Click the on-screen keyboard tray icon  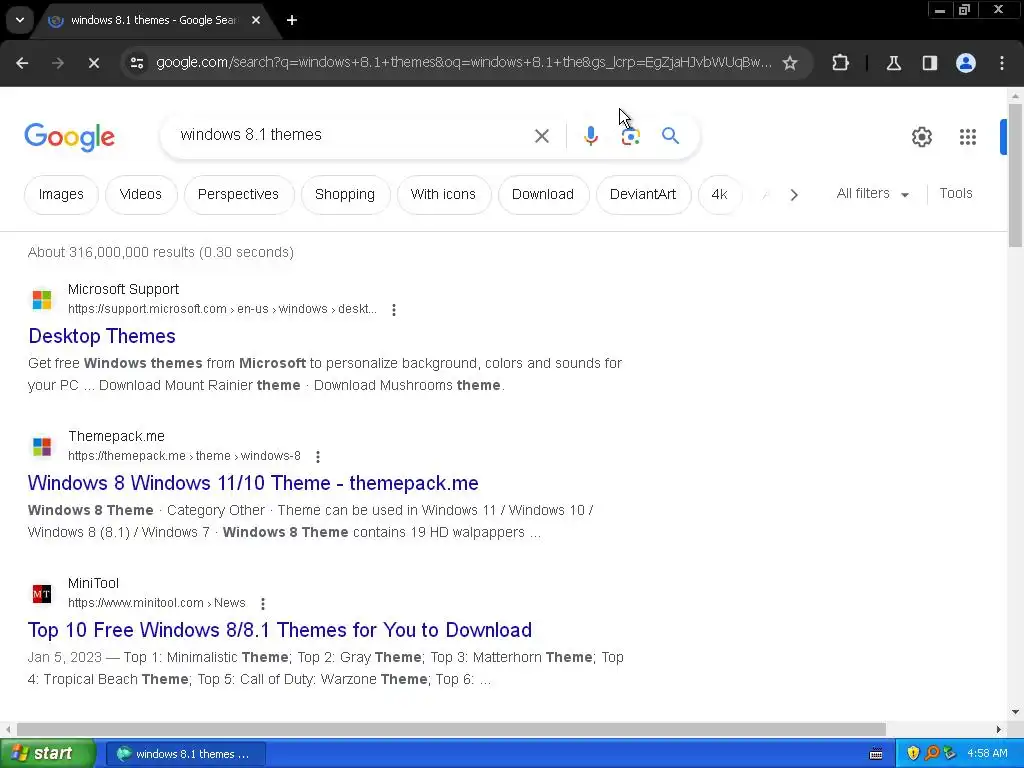(x=876, y=754)
